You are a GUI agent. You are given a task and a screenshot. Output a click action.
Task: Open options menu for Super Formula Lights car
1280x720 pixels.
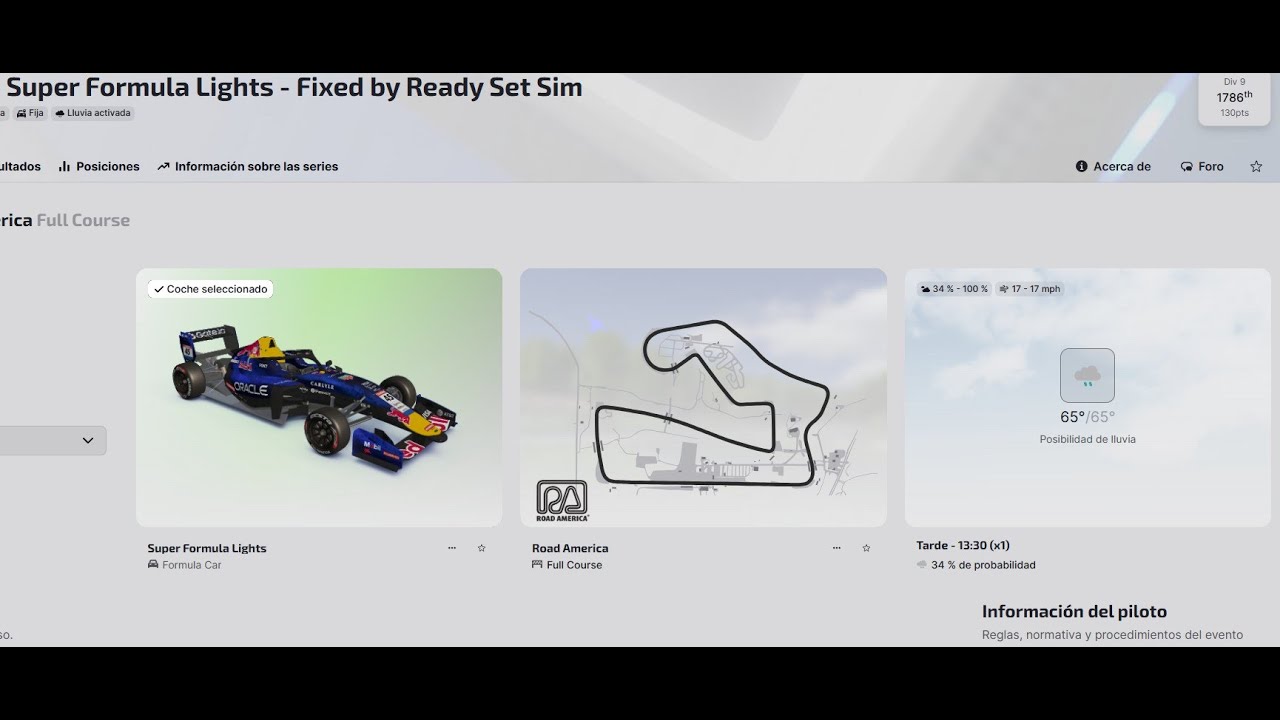point(452,548)
